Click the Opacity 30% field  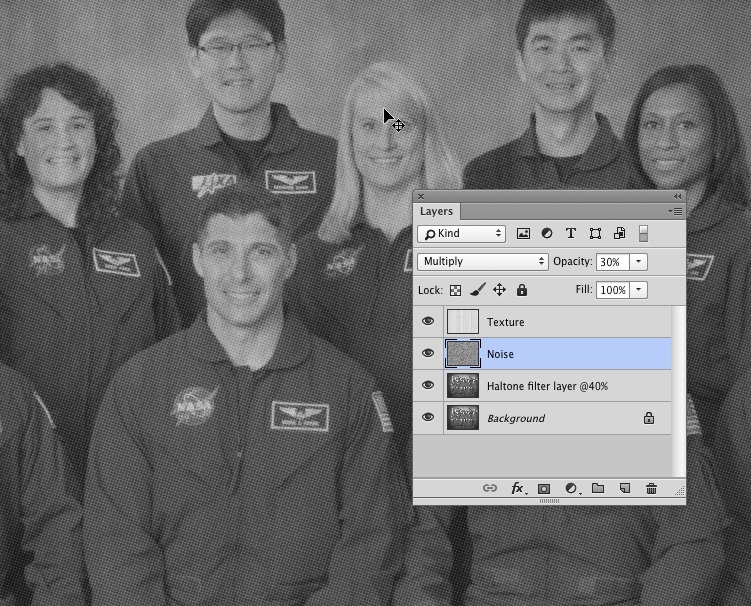[613, 262]
